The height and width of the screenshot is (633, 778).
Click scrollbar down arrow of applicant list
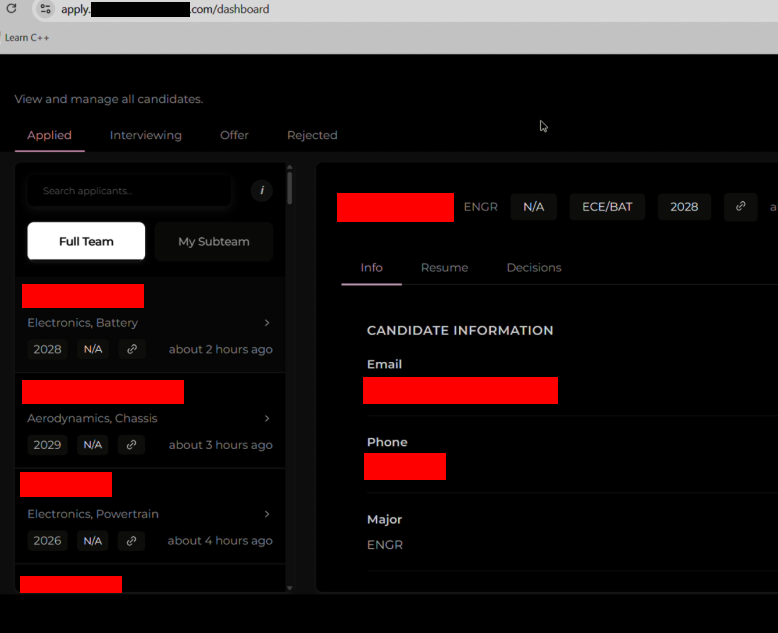(290, 588)
